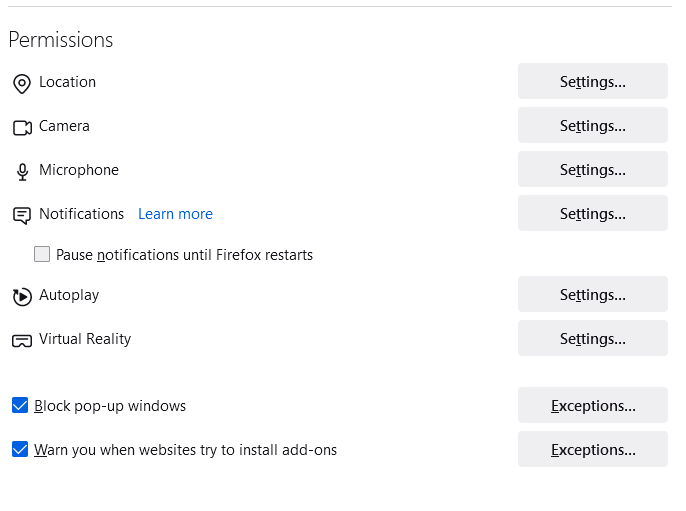Click the Location label text
The height and width of the screenshot is (511, 686).
[67, 82]
